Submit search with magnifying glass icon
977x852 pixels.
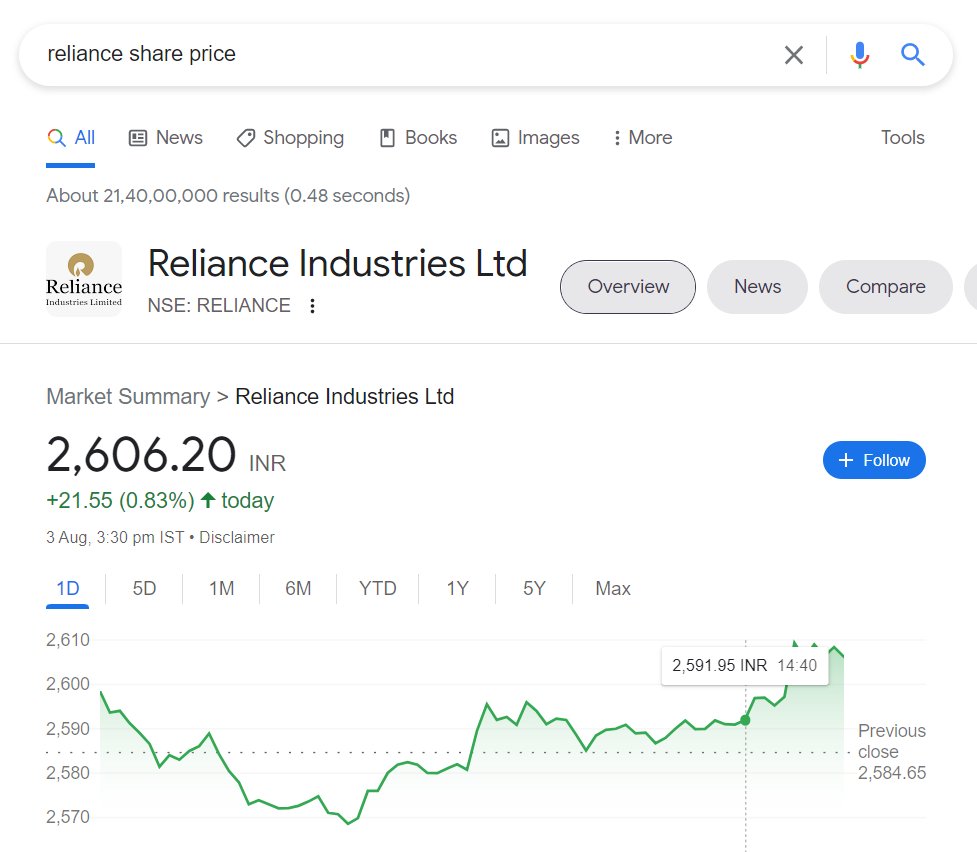[912, 55]
